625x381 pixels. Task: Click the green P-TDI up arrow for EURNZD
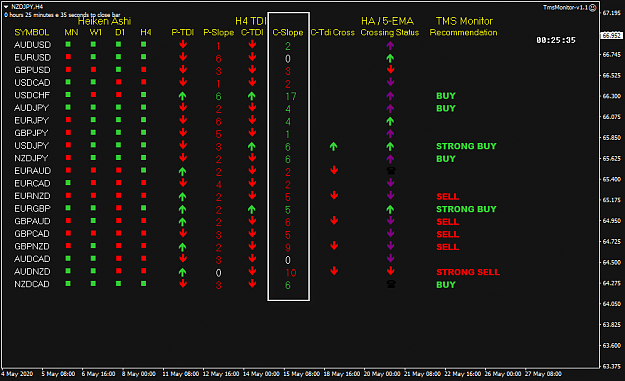(x=183, y=196)
